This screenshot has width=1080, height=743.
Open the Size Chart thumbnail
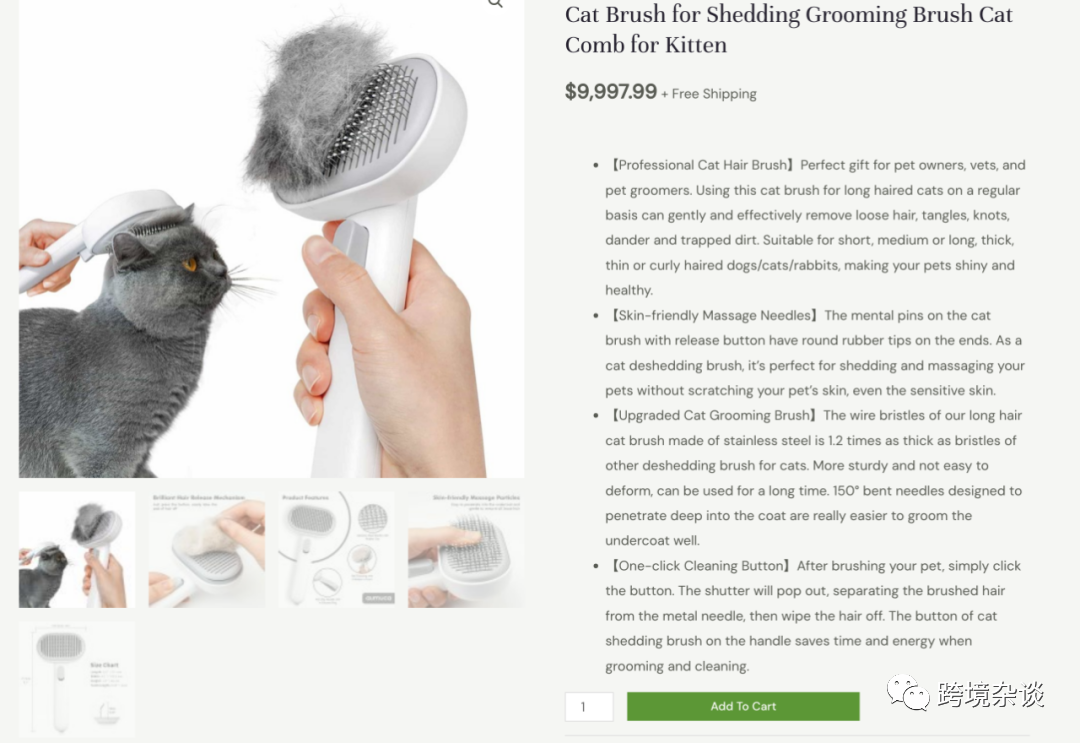[76, 679]
